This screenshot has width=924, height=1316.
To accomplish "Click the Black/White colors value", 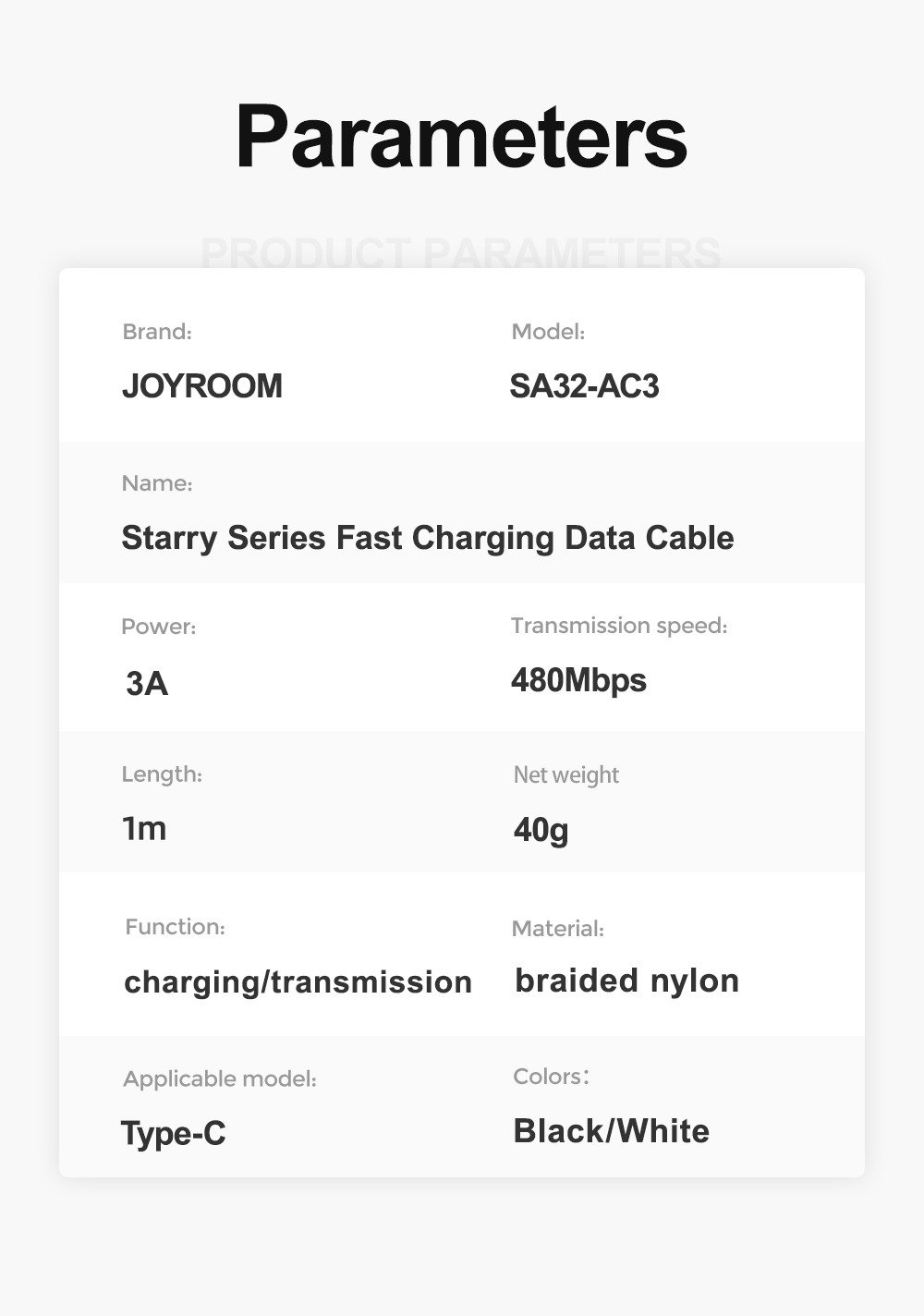I will [x=611, y=1131].
